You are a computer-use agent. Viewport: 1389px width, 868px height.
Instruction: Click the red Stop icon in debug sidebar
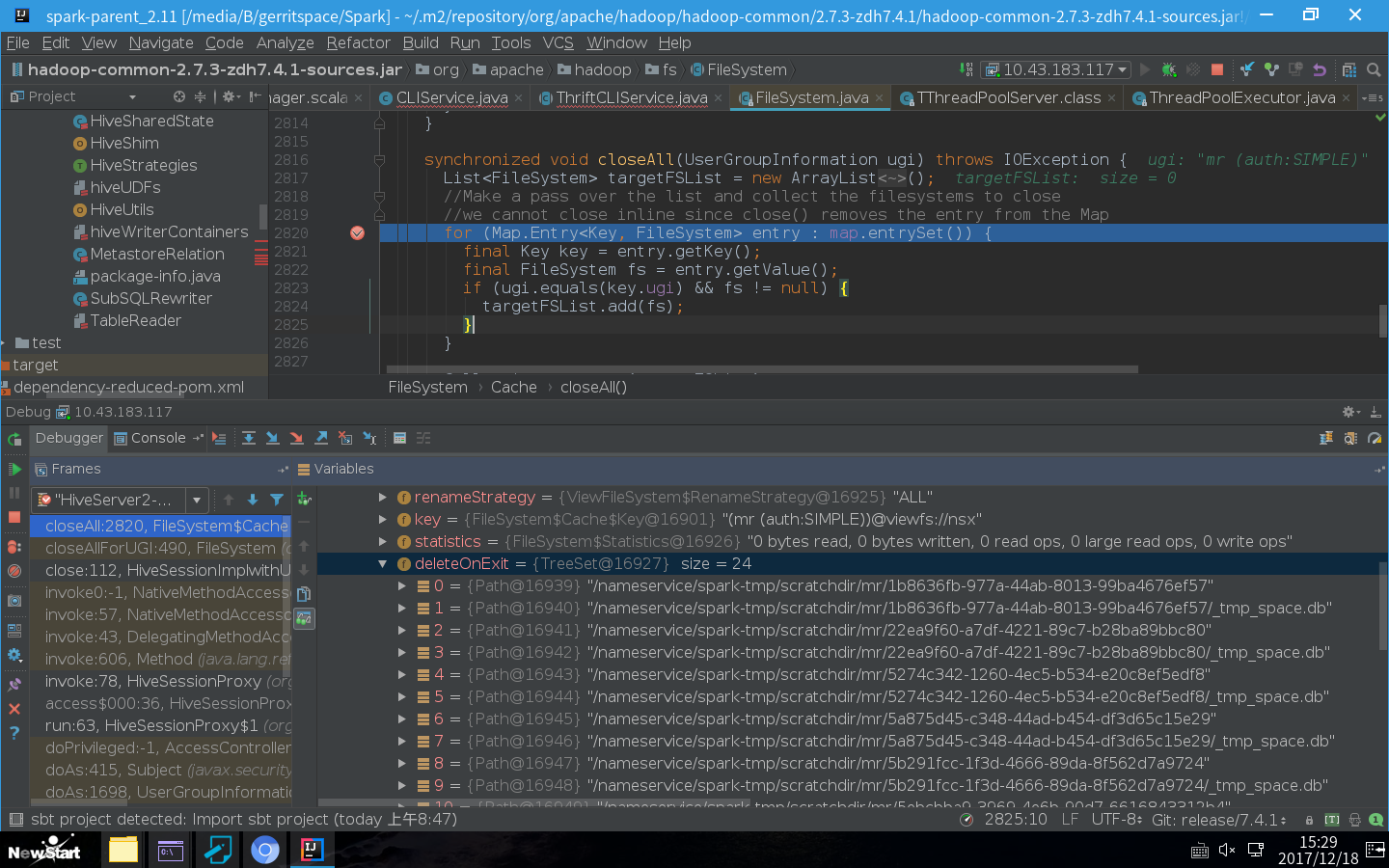click(14, 517)
